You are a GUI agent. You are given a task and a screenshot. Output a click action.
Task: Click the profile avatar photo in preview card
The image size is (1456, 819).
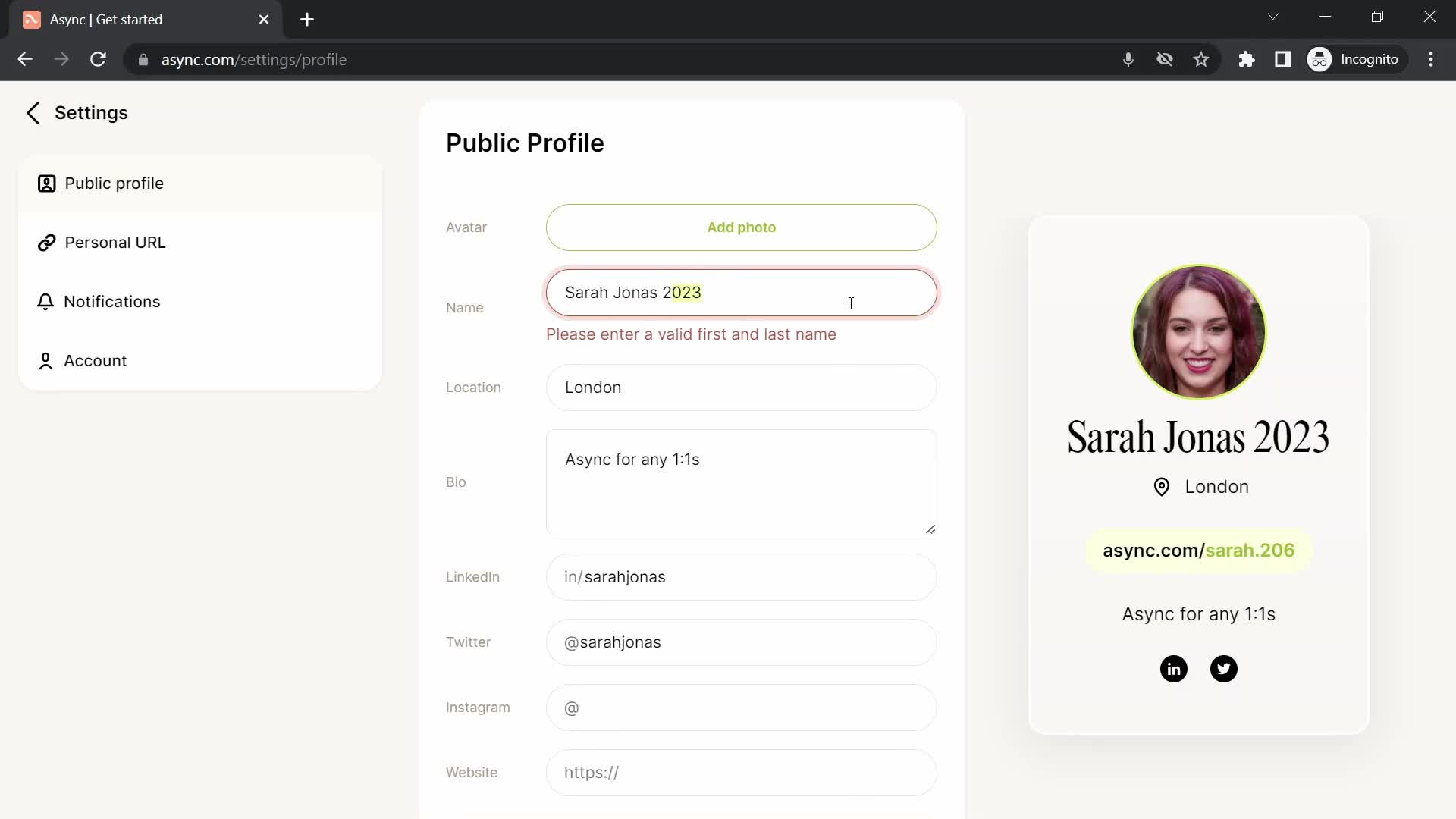click(1198, 332)
